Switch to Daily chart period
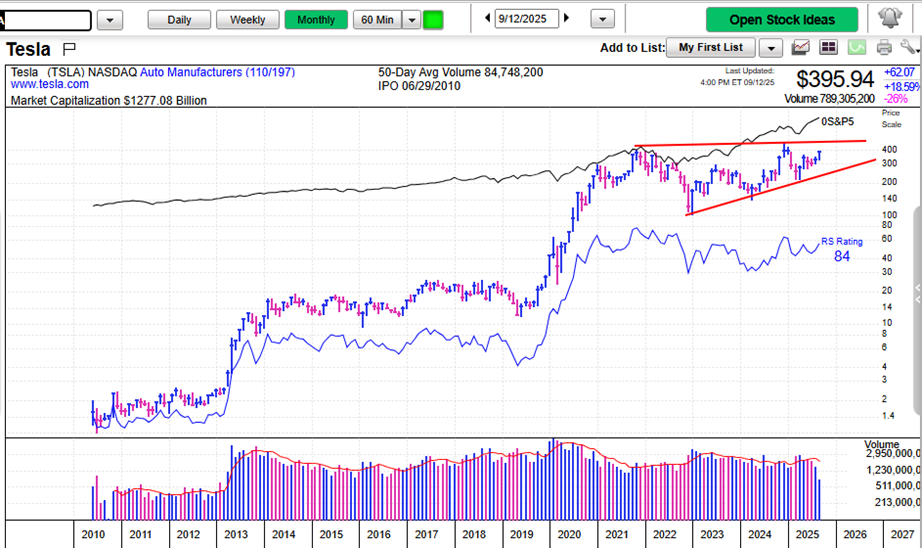 [x=179, y=19]
